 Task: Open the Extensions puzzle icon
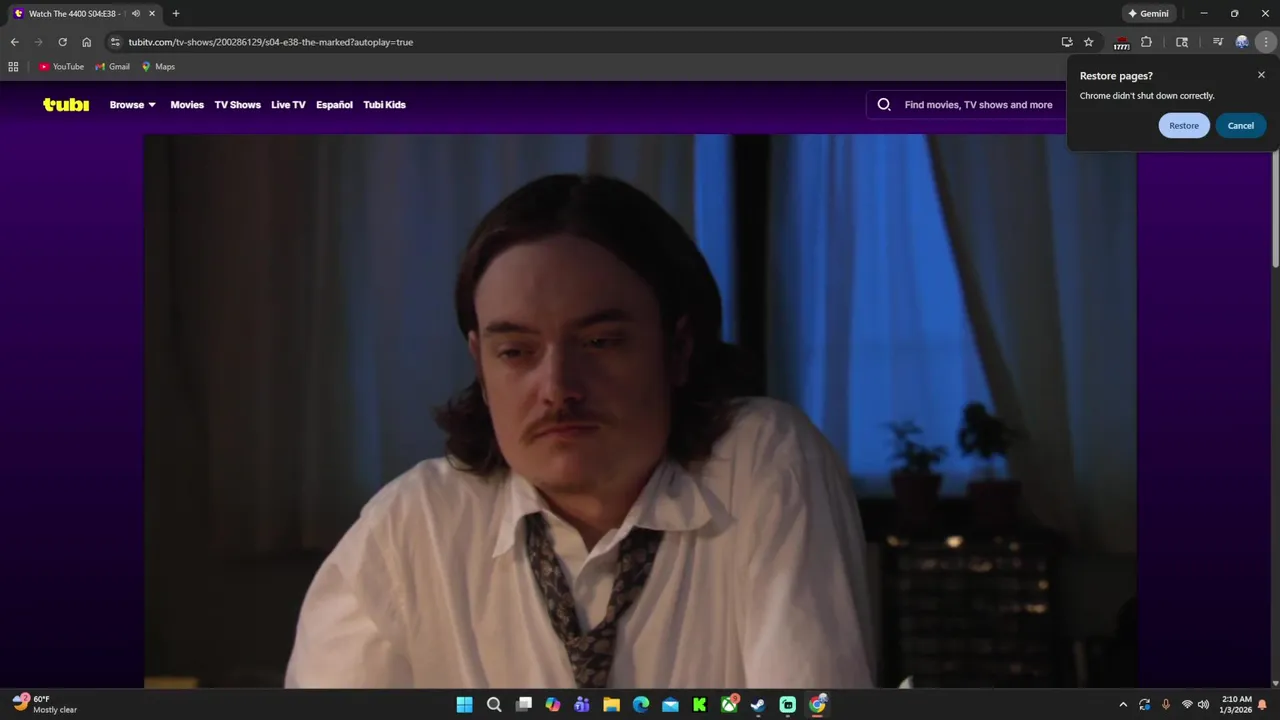click(1147, 42)
